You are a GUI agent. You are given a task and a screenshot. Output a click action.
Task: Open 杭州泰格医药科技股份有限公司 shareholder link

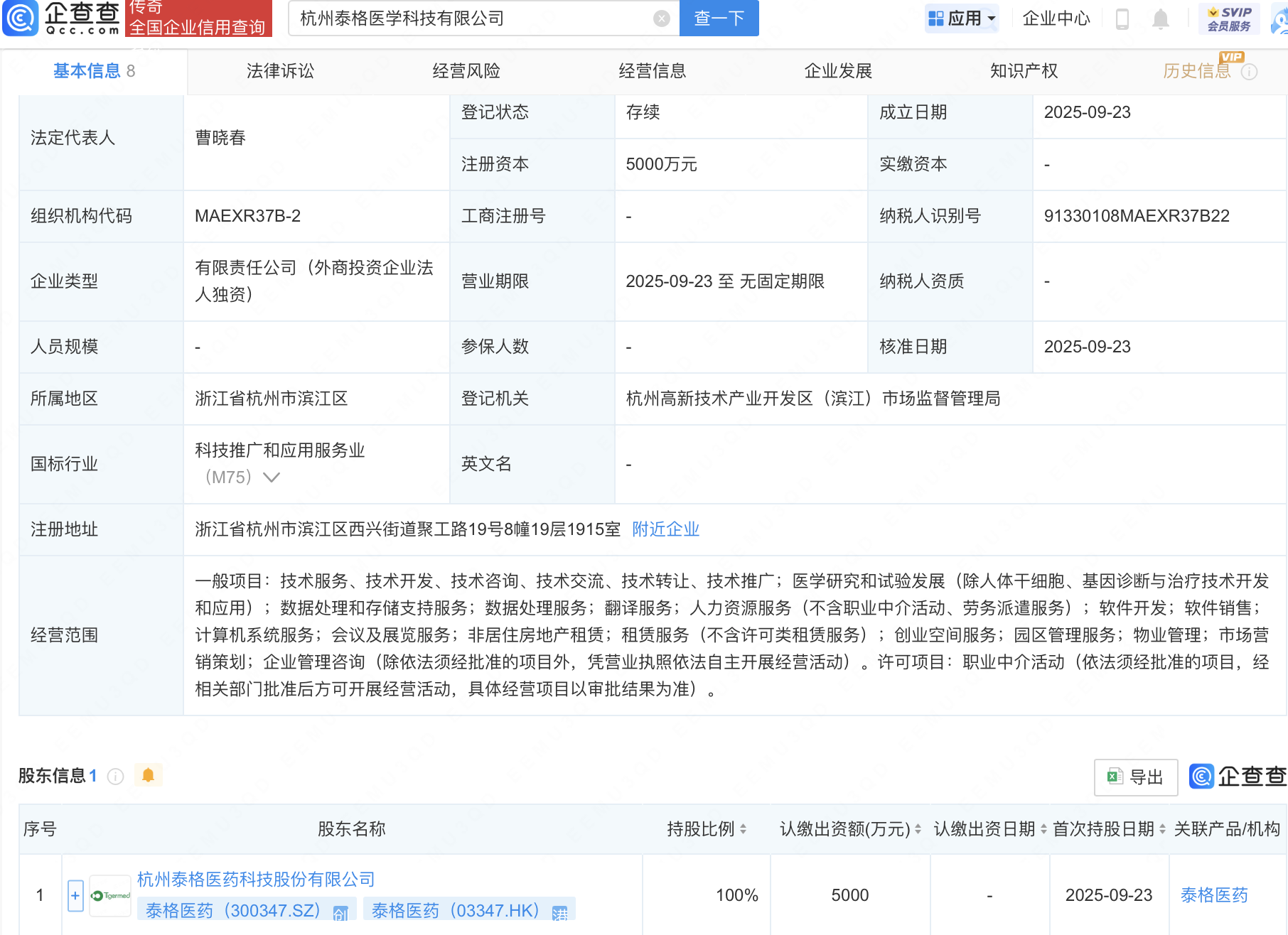(x=256, y=880)
